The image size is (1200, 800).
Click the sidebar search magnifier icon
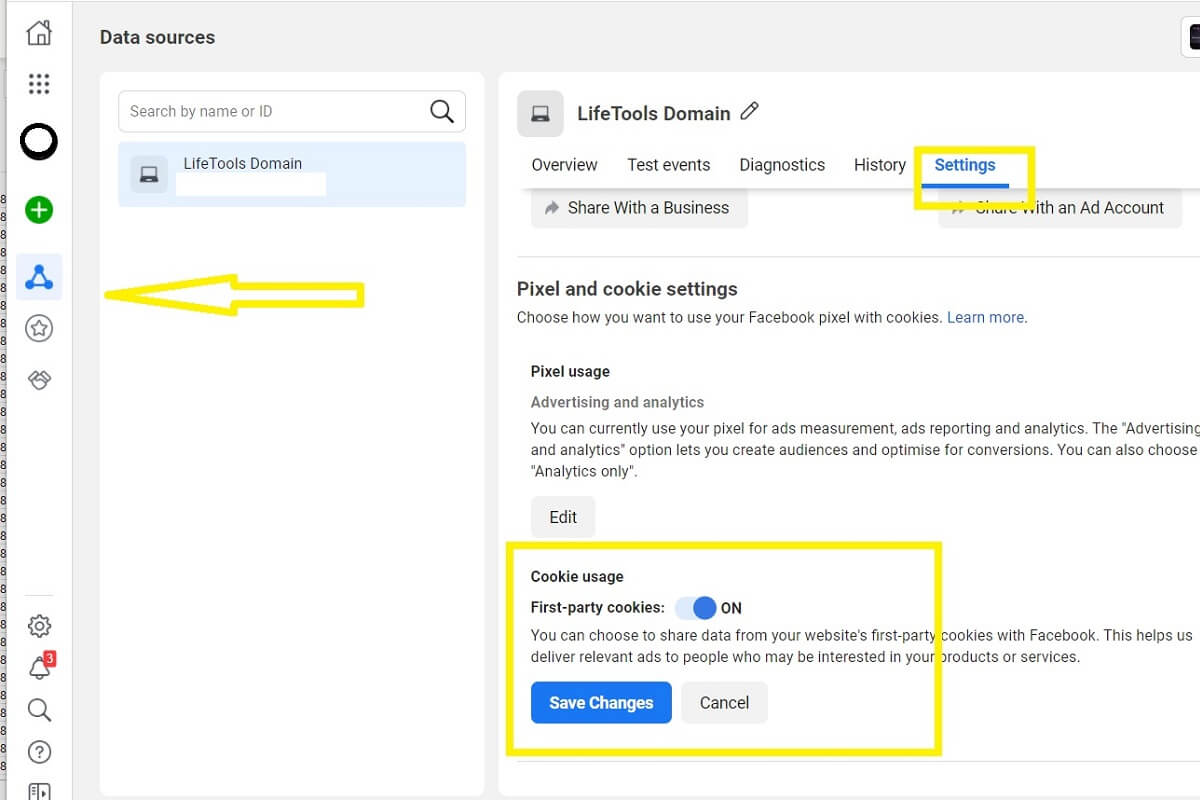39,710
